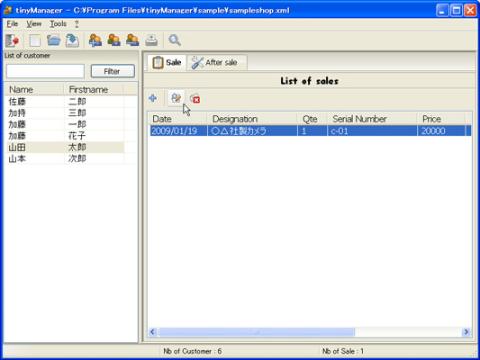Click firstname 一郎 of customer 加藤
The width and height of the screenshot is (480, 360).
(x=77, y=124)
